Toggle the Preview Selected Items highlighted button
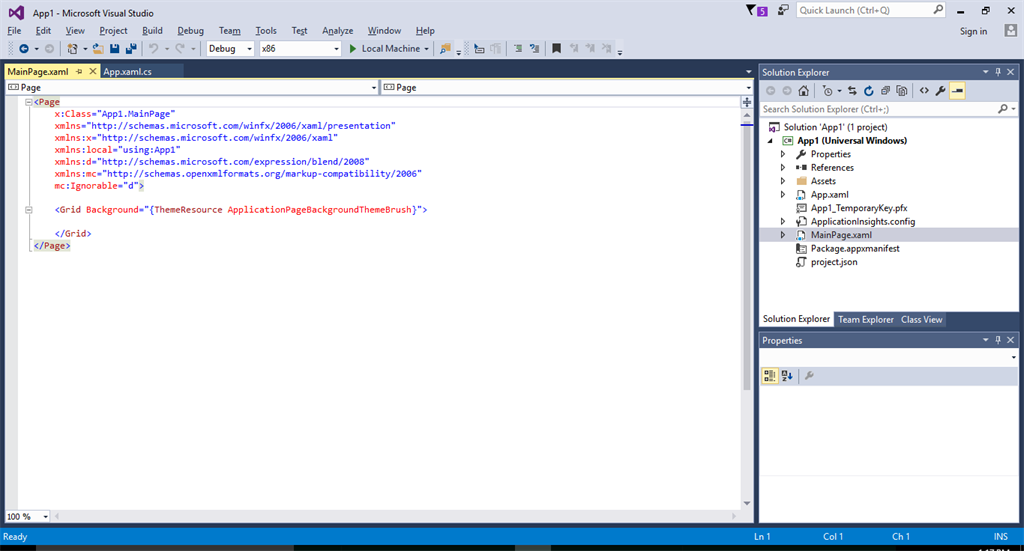1024x551 pixels. click(957, 91)
